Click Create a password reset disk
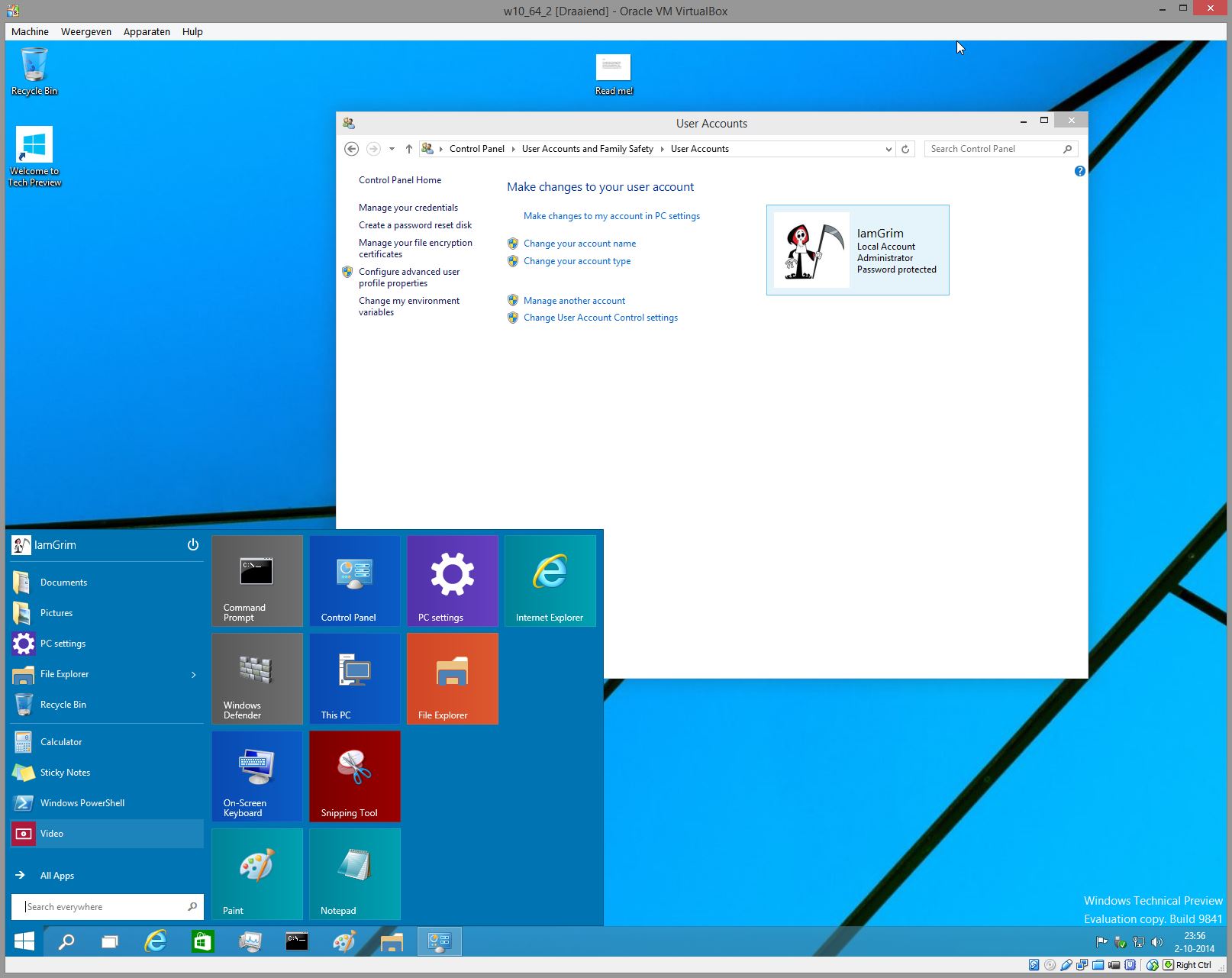 pos(415,225)
